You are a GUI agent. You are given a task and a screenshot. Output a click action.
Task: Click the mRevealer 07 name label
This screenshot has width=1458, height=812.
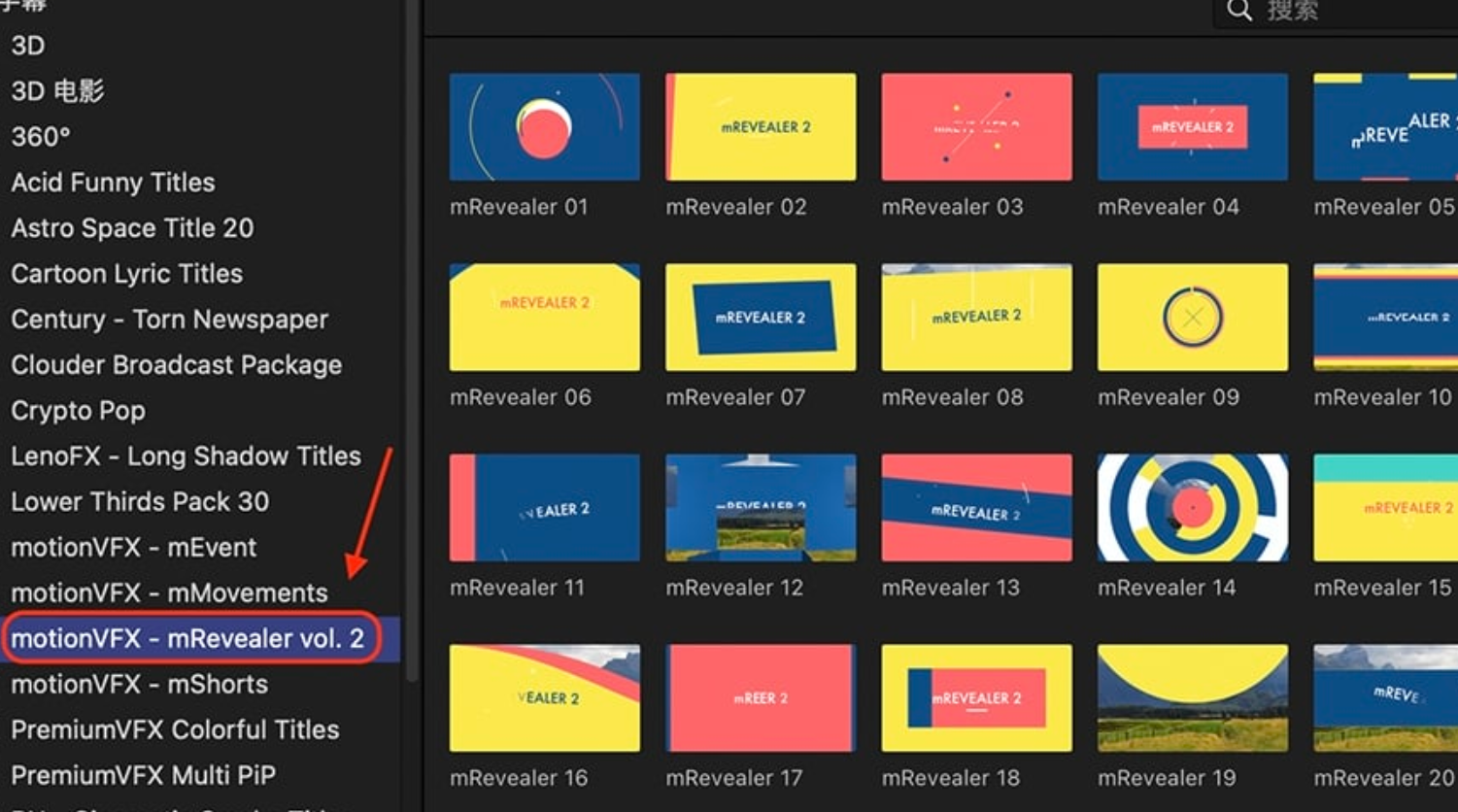(735, 397)
